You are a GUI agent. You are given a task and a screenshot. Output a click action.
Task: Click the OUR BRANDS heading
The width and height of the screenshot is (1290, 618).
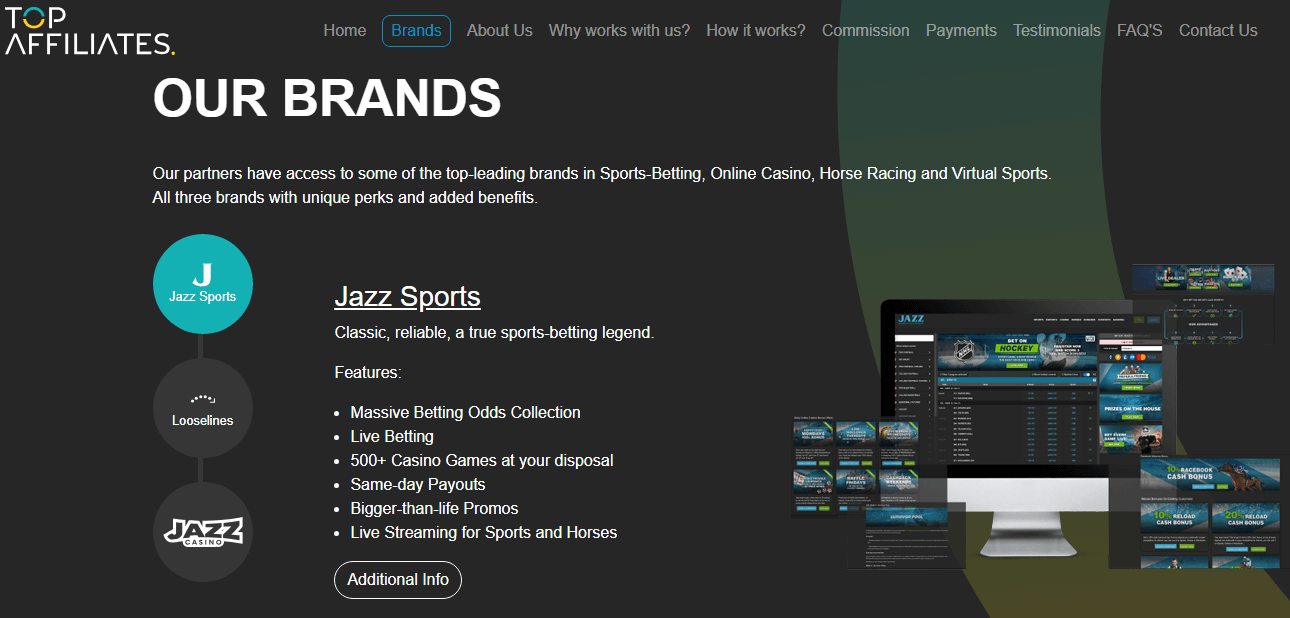[x=327, y=98]
